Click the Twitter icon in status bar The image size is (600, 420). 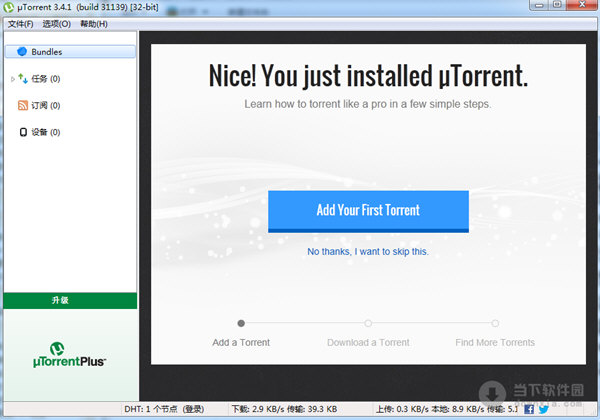(543, 409)
